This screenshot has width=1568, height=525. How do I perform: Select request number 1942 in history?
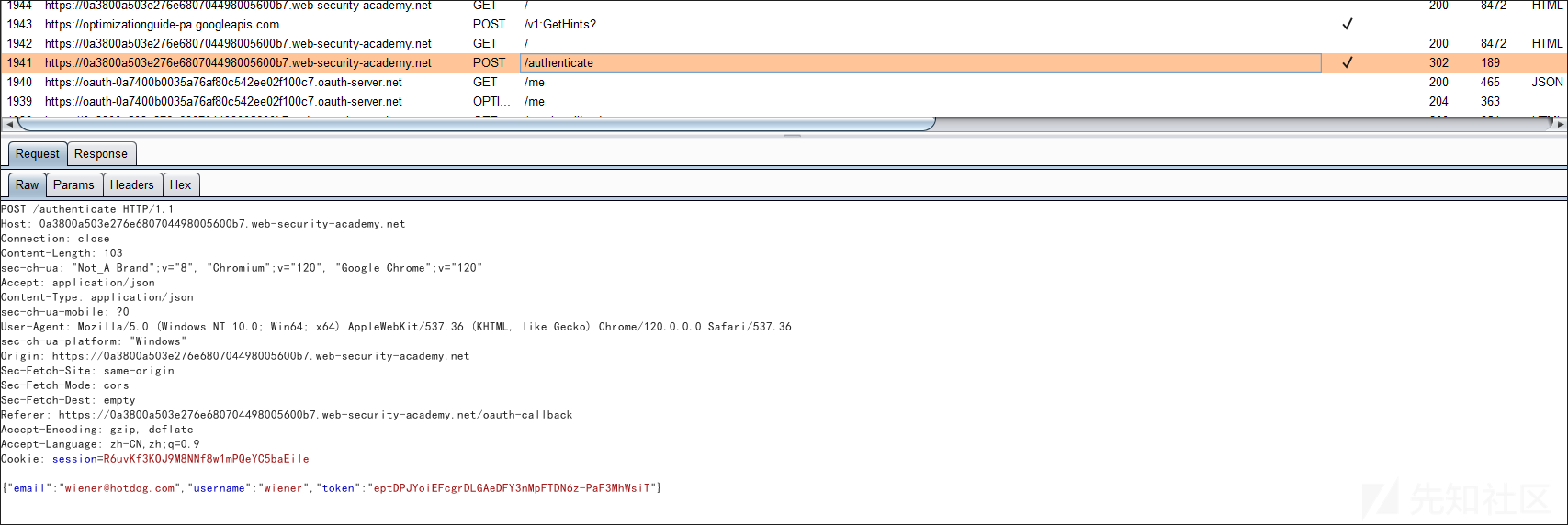tap(19, 43)
